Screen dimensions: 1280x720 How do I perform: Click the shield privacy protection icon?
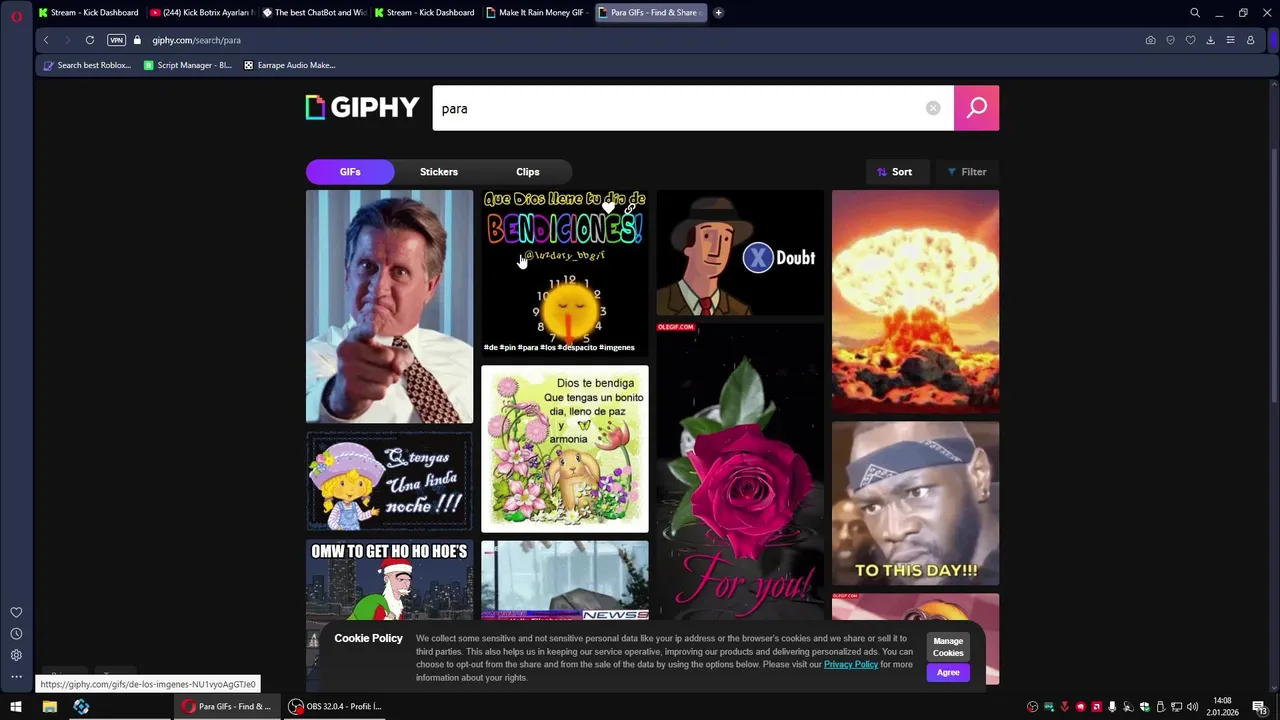1170,40
